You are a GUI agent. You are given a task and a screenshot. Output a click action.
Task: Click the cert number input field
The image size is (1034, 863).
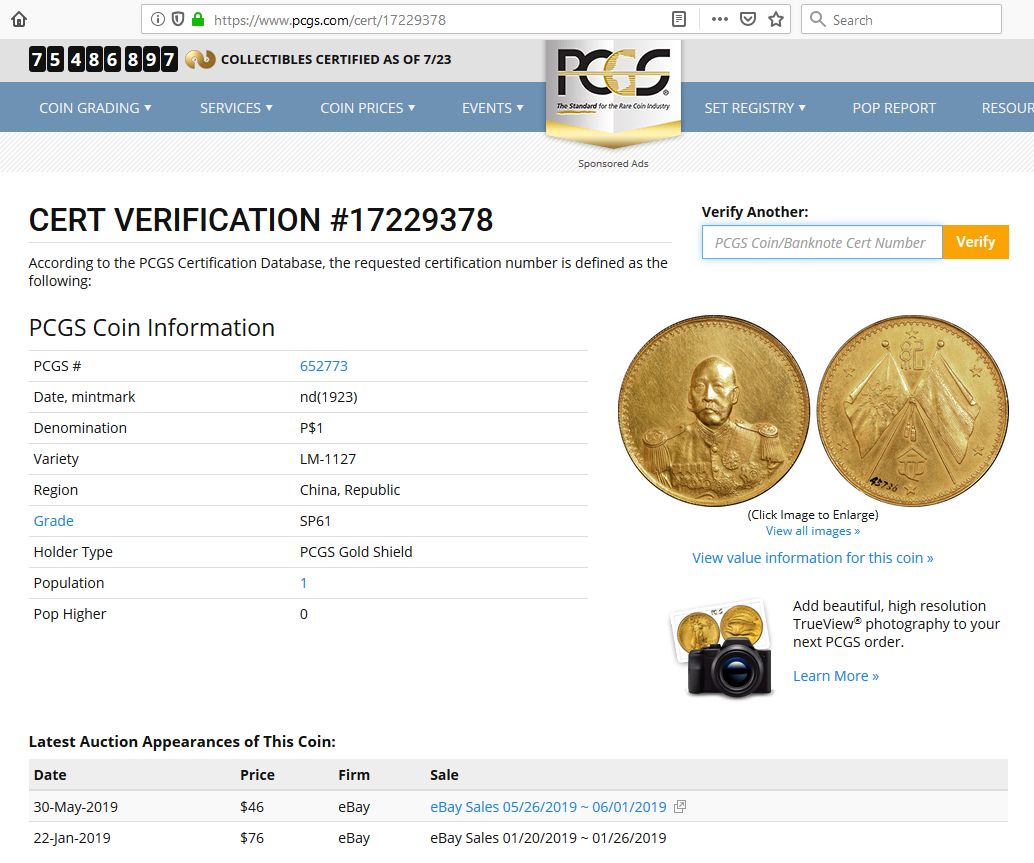click(821, 242)
